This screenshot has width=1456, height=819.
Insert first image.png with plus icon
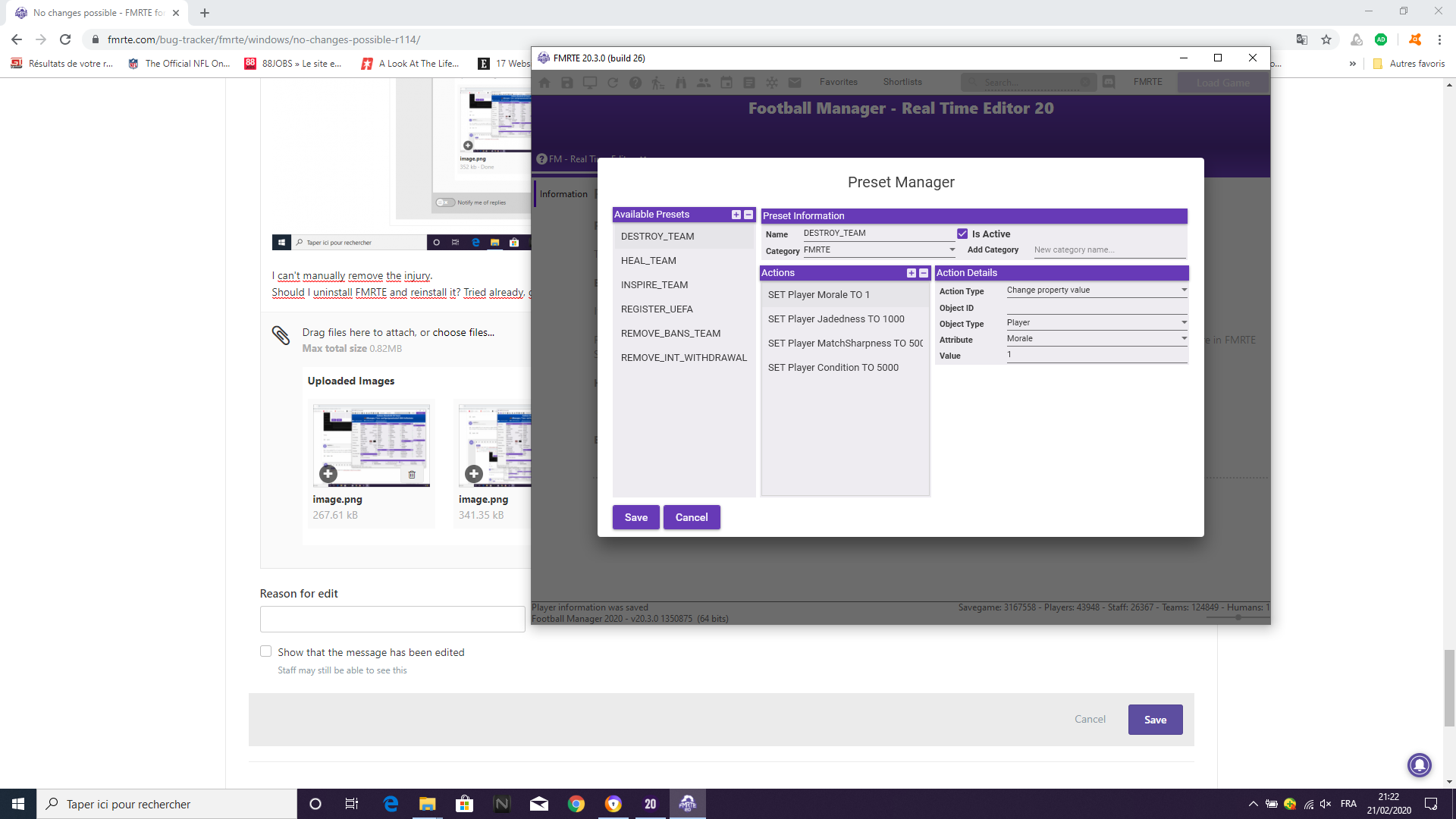pos(328,474)
